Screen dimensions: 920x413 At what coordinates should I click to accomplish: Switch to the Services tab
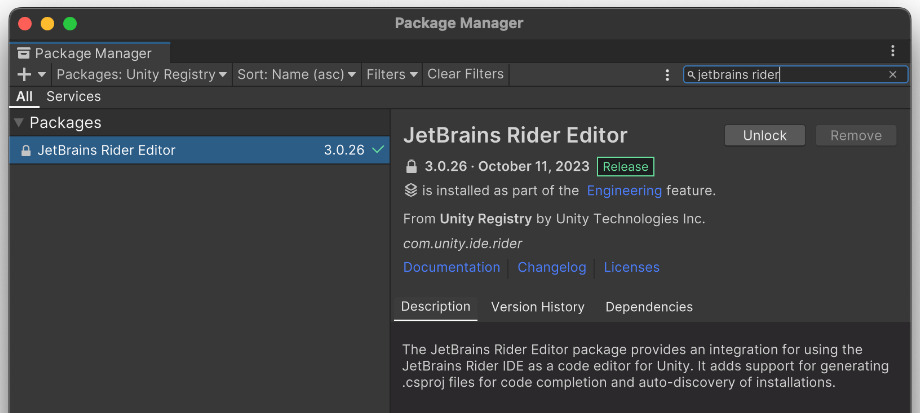73,96
